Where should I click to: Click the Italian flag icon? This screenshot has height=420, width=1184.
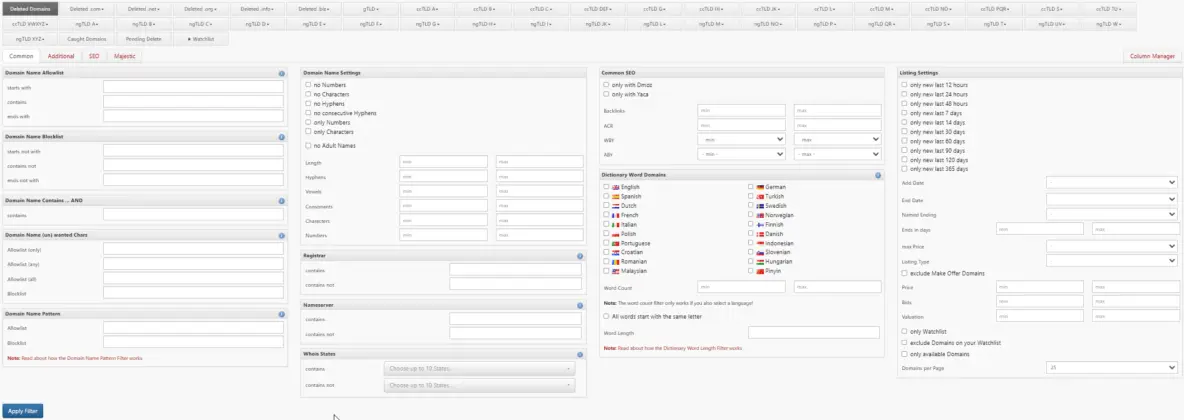[x=615, y=224]
